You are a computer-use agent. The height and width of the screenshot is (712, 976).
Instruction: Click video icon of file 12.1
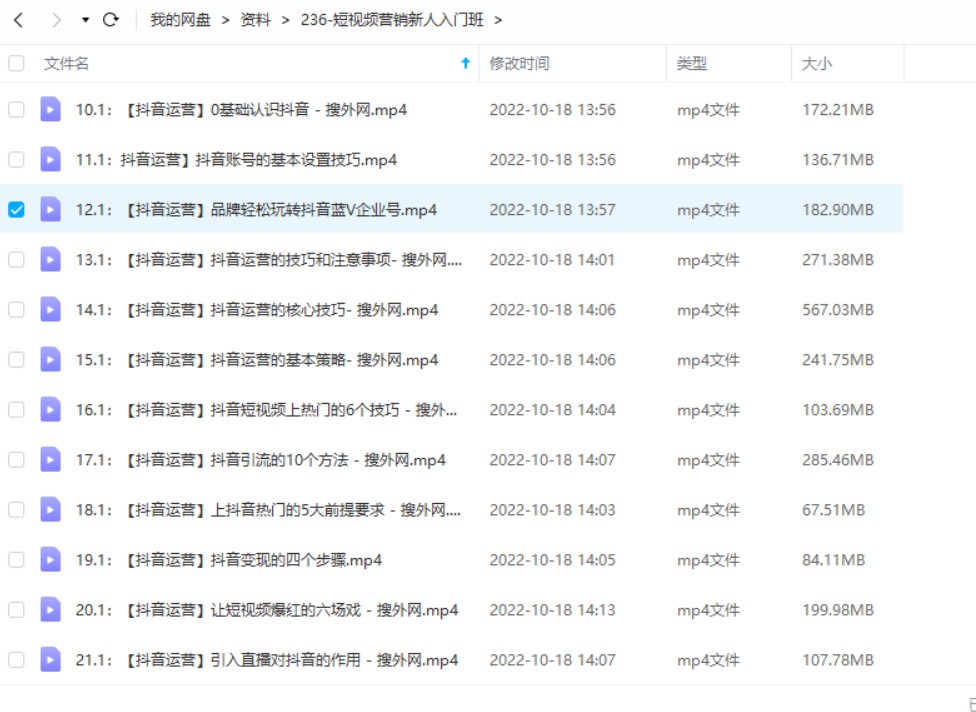50,210
